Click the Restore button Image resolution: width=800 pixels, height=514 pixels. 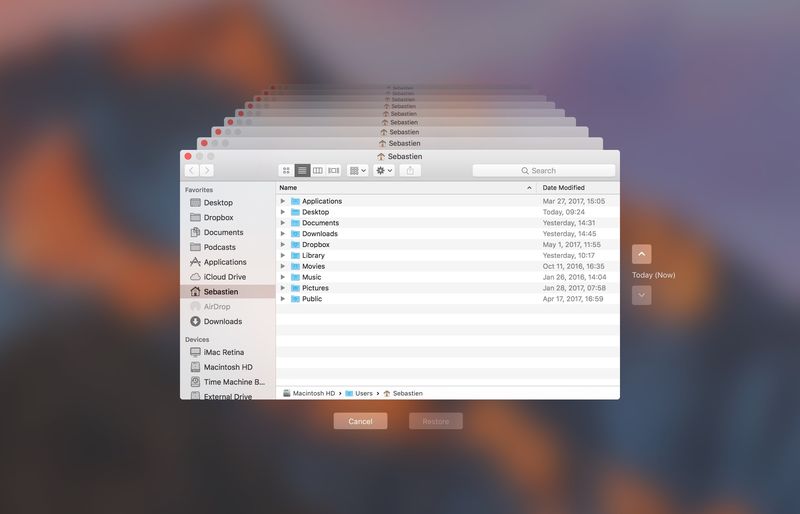click(436, 421)
